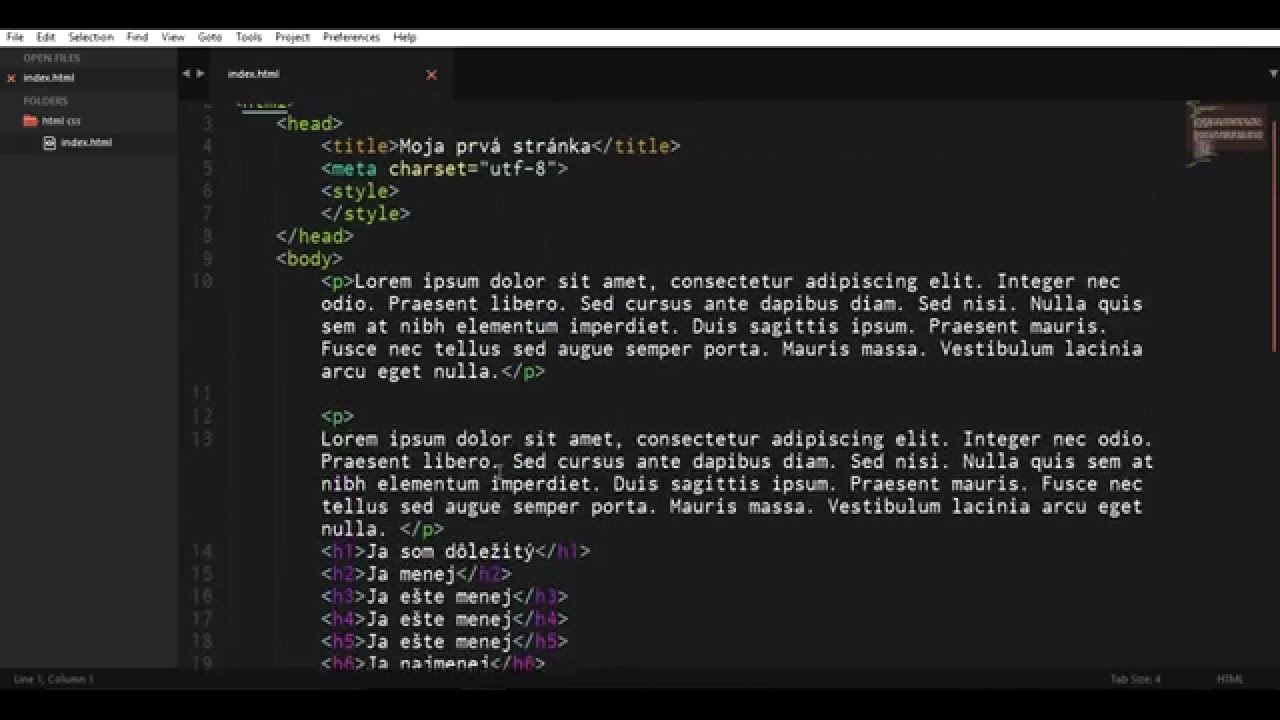The width and height of the screenshot is (1280, 720).
Task: Click the opening style tag
Action: tap(360, 191)
